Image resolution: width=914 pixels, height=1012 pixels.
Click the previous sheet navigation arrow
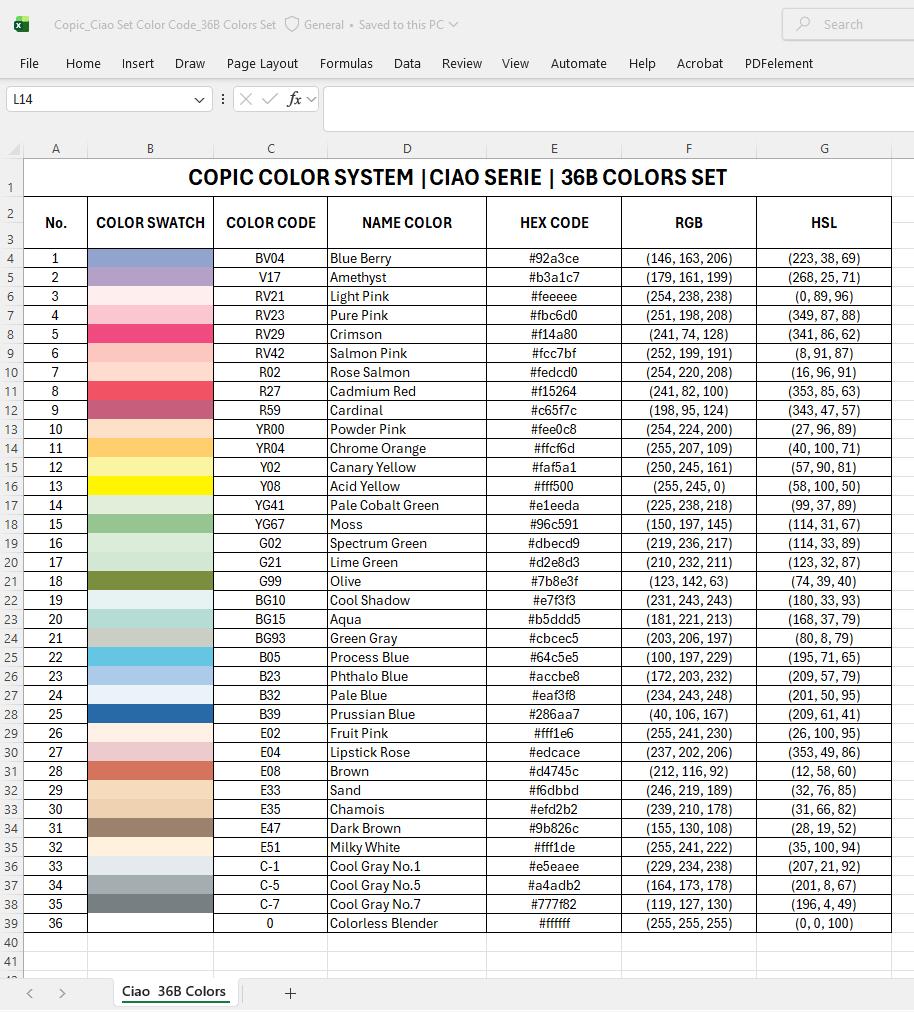point(30,993)
